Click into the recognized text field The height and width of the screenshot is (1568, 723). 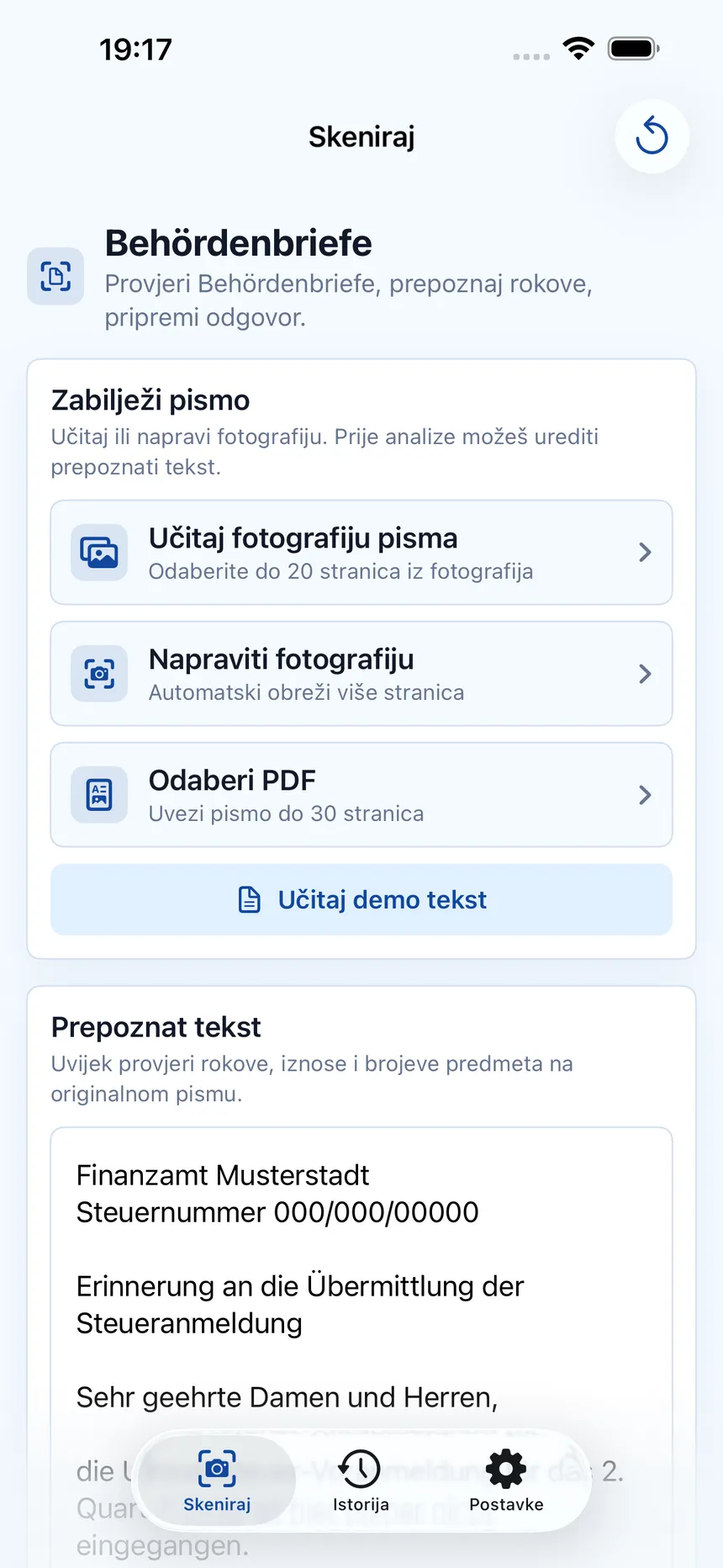[x=361, y=1348]
